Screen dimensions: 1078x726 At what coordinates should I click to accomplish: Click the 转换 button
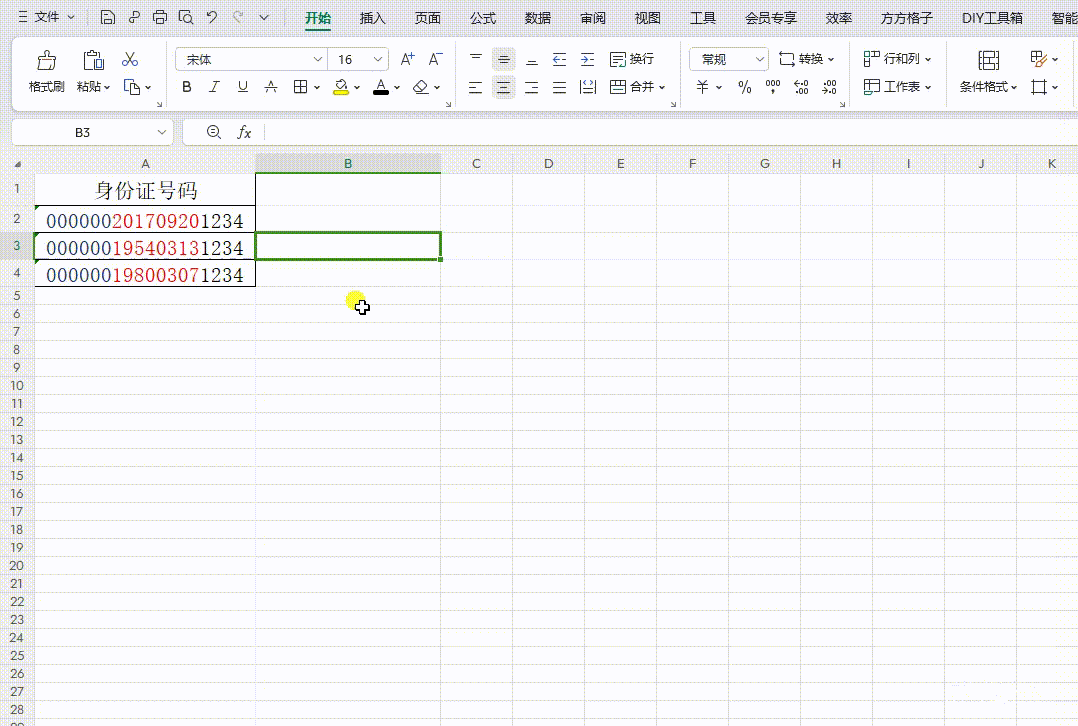point(806,59)
